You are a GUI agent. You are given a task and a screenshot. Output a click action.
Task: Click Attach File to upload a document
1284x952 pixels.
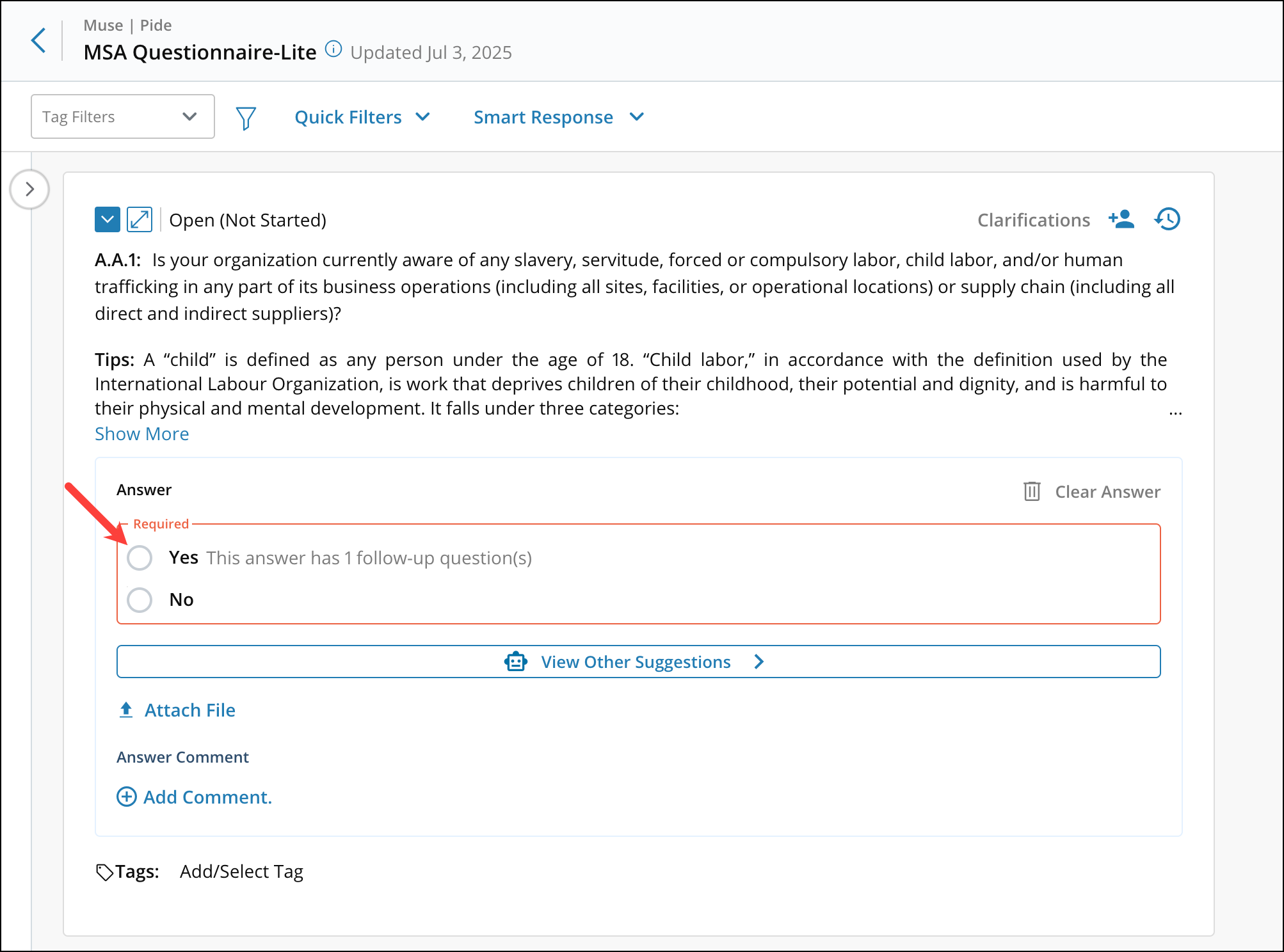tap(176, 710)
